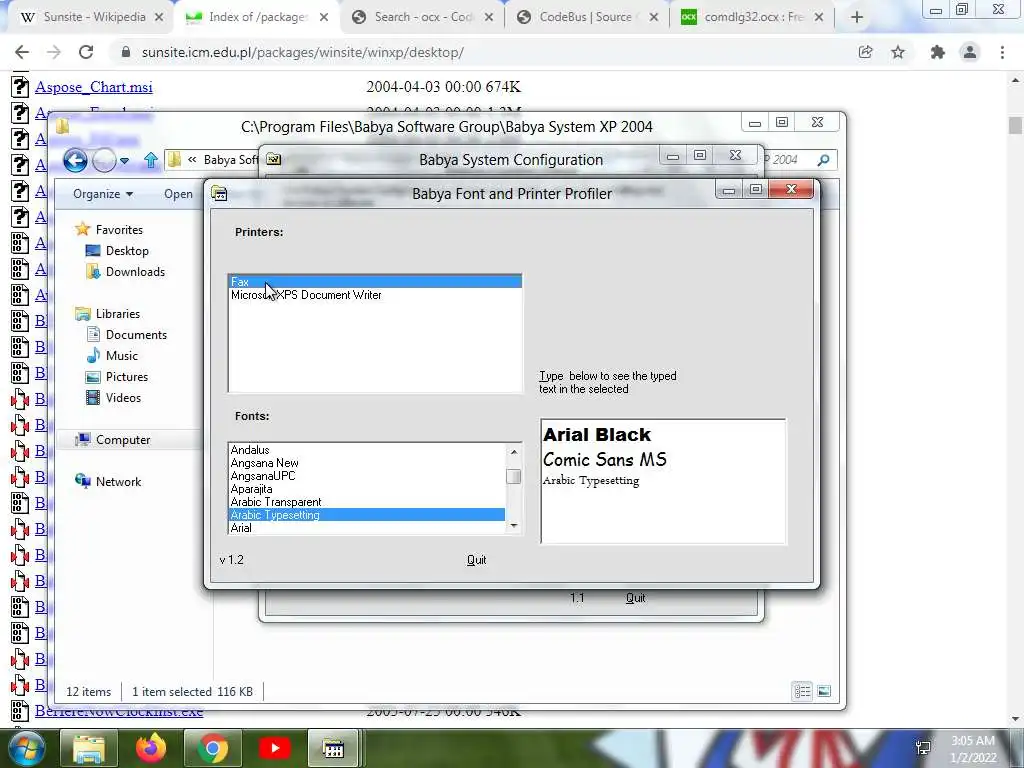Screen dimensions: 1024x768
Task: Open Aspose_Chart.msi link
Action: click(94, 87)
